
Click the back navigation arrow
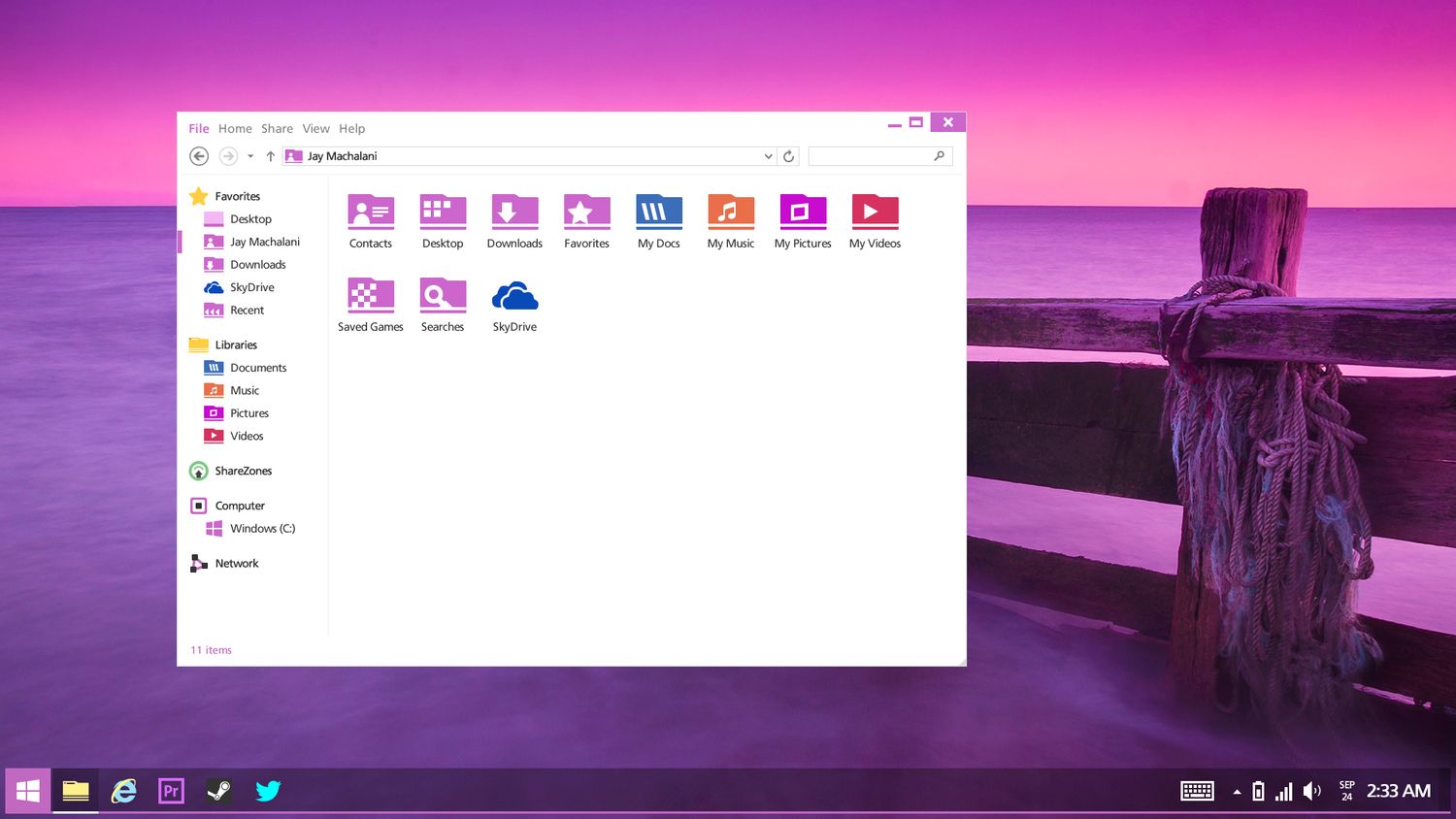click(x=199, y=156)
